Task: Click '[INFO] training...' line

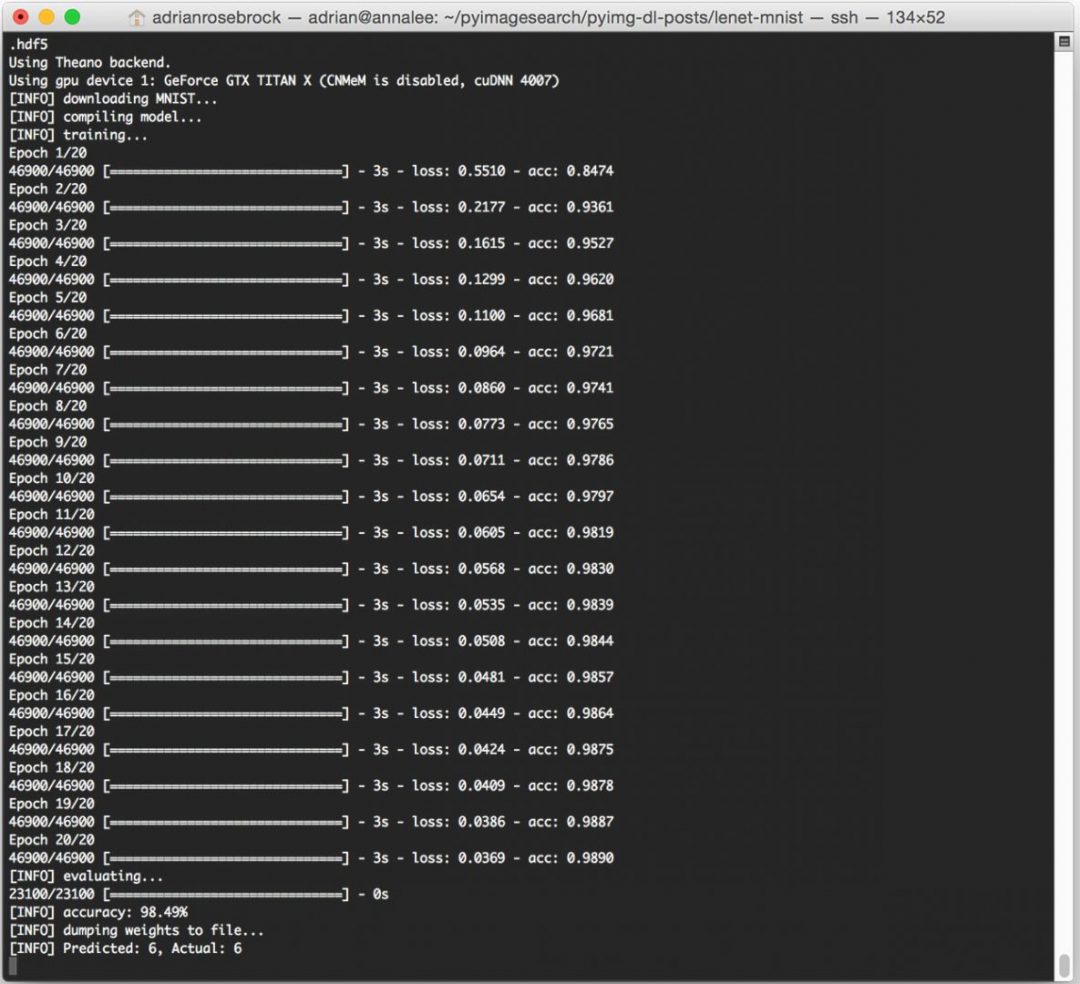Action: pos(78,135)
